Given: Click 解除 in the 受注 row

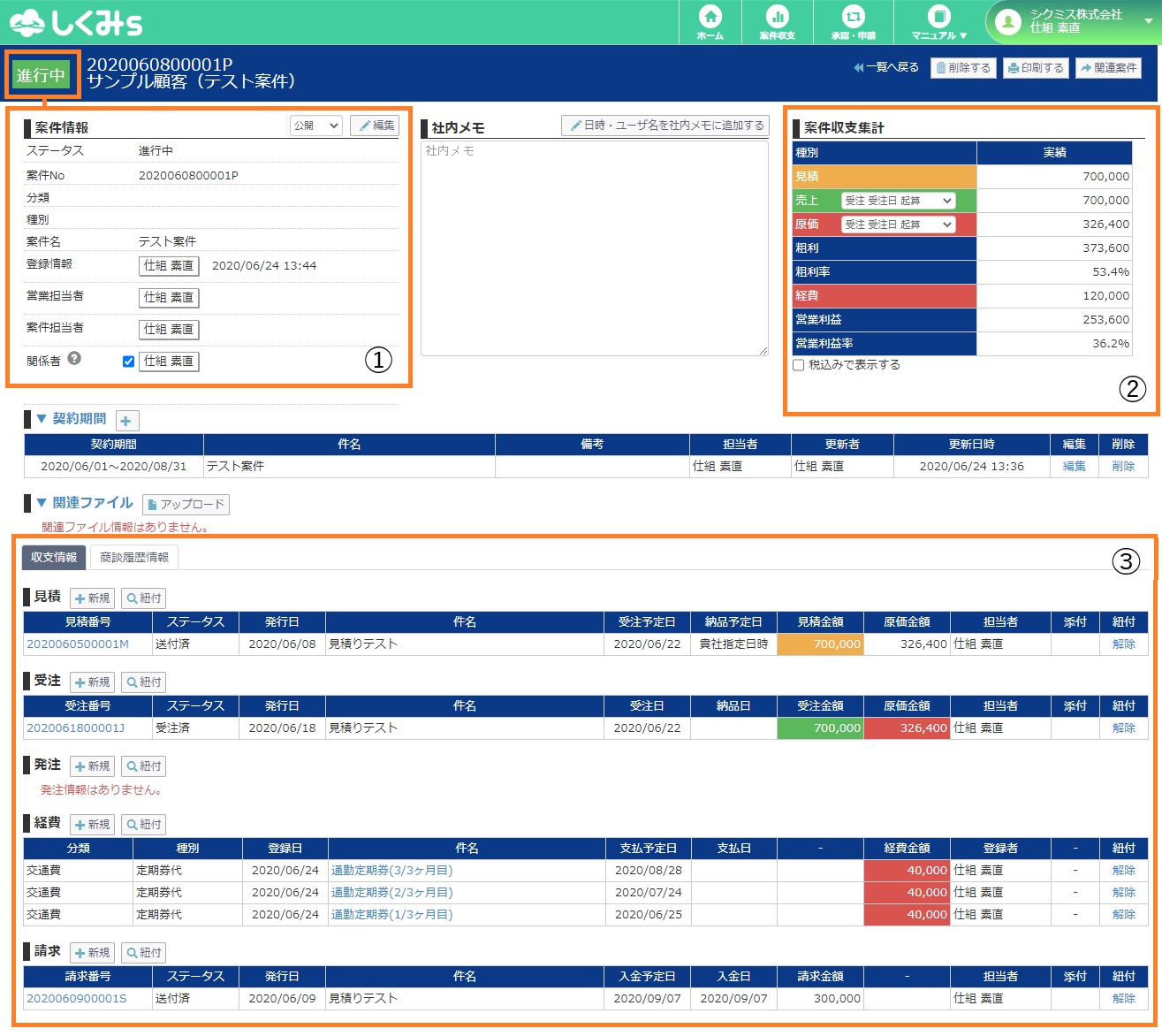Looking at the screenshot, I should (1124, 728).
